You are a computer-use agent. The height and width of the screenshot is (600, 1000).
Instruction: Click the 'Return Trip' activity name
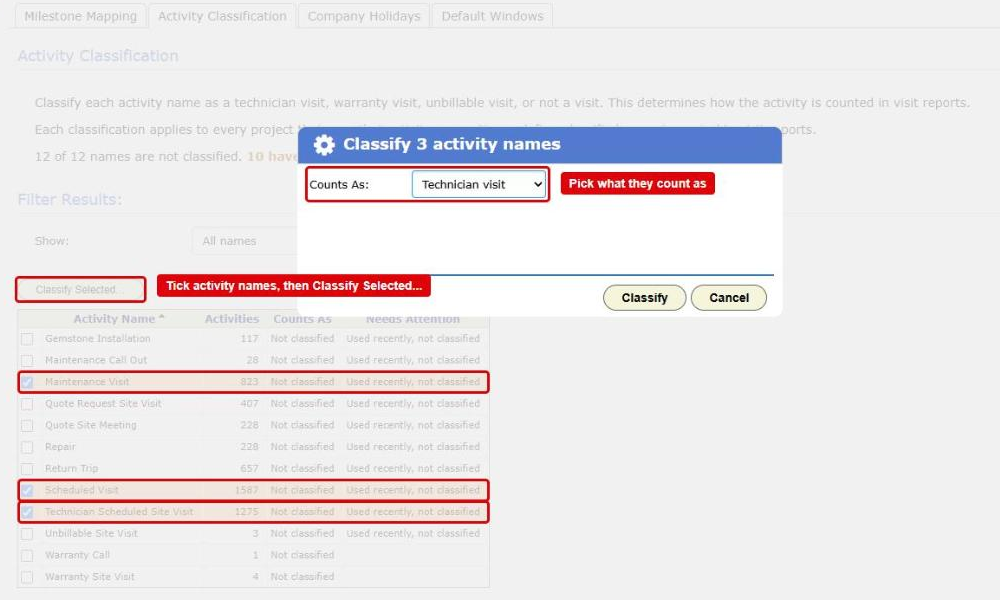pos(71,469)
